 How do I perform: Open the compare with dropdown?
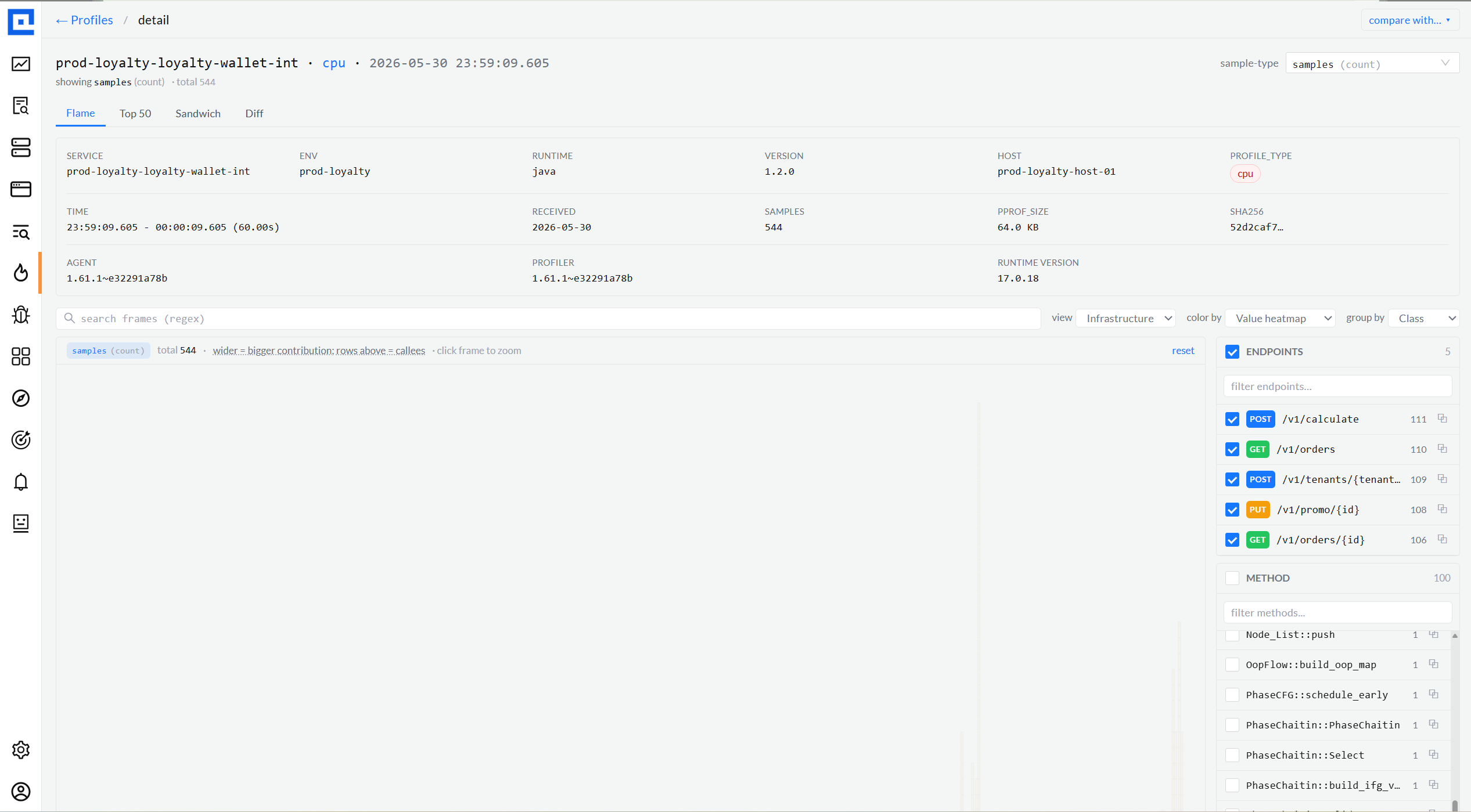[x=1410, y=20]
